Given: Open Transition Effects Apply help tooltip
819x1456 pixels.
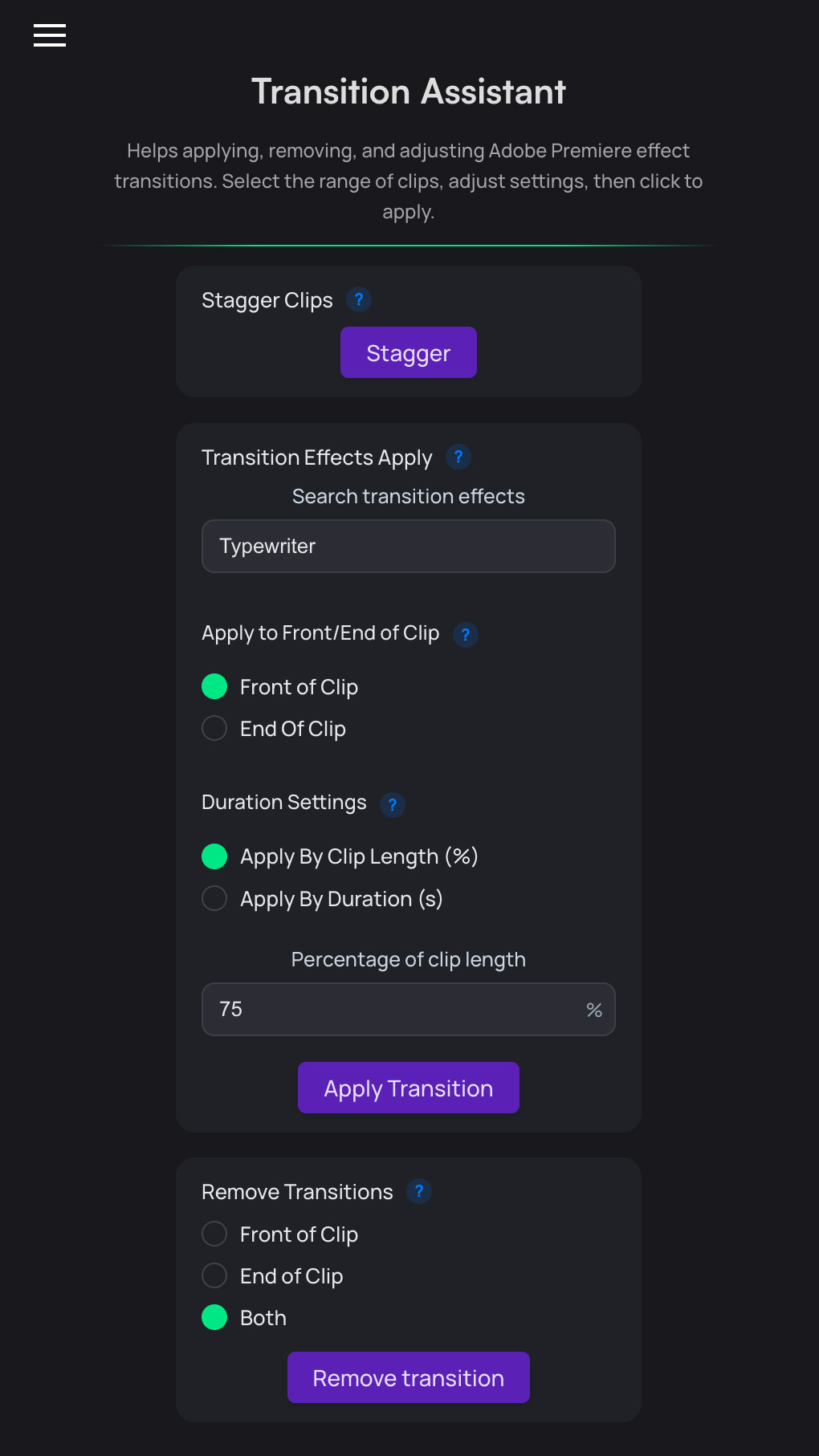Looking at the screenshot, I should [458, 457].
